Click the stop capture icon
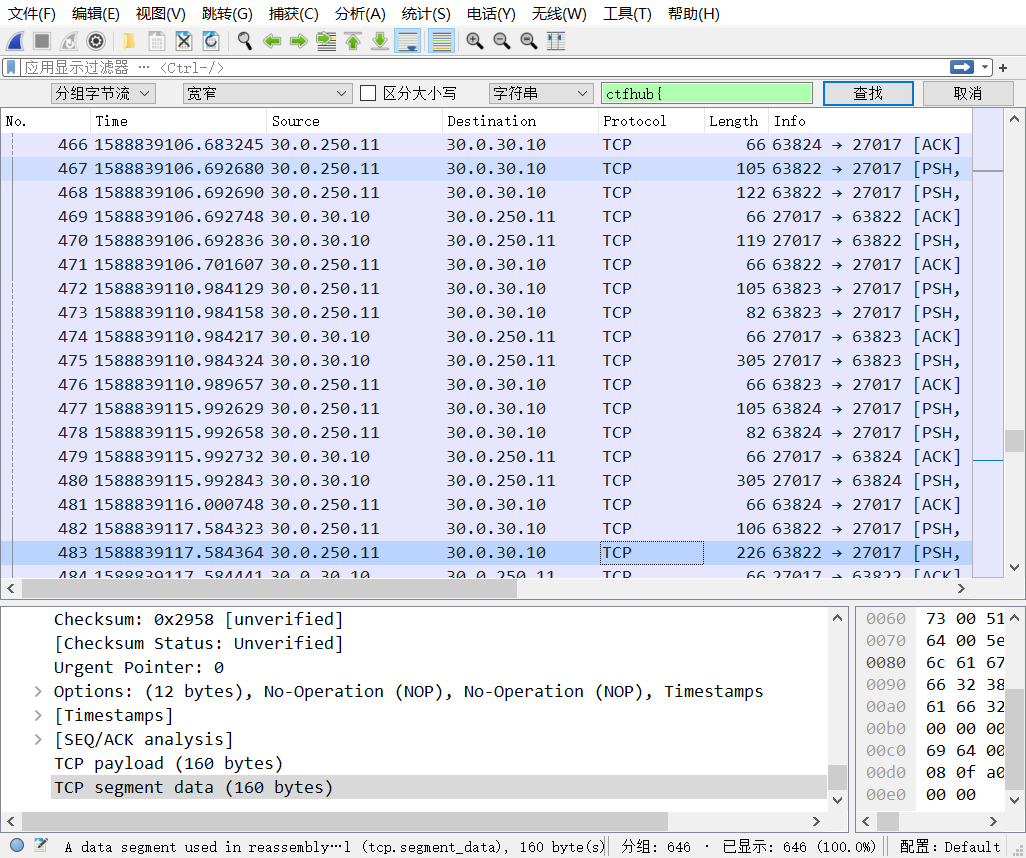 click(41, 40)
